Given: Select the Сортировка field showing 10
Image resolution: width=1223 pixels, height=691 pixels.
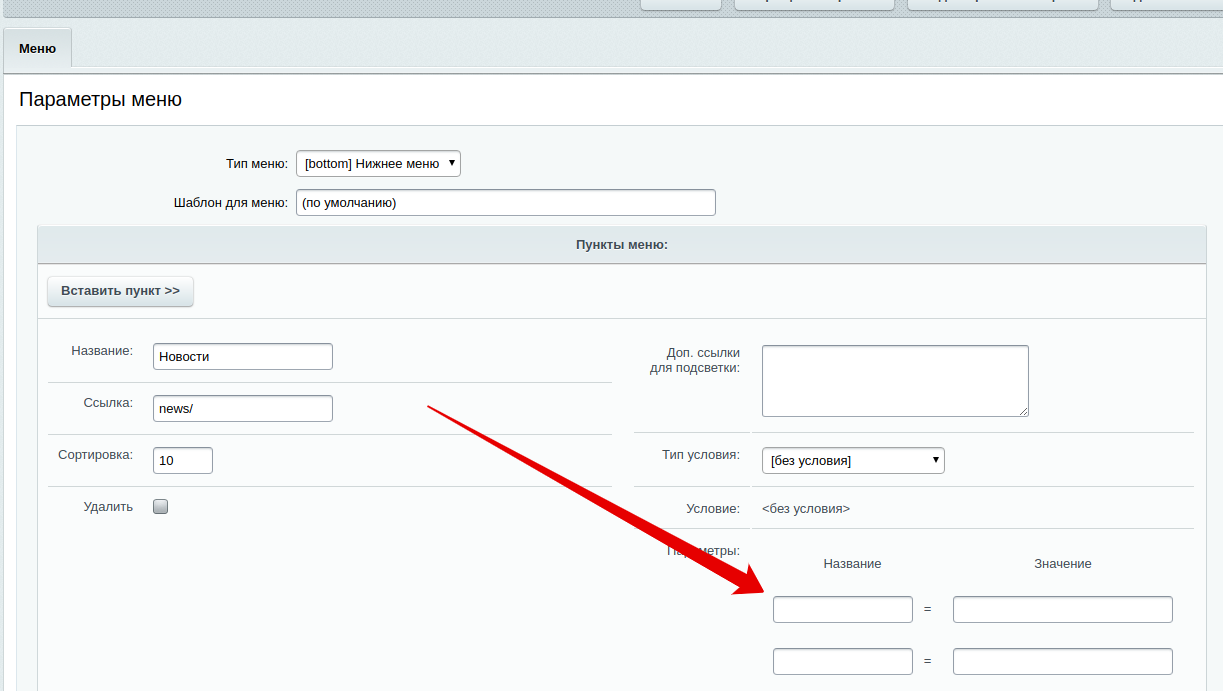Looking at the screenshot, I should pyautogui.click(x=182, y=460).
